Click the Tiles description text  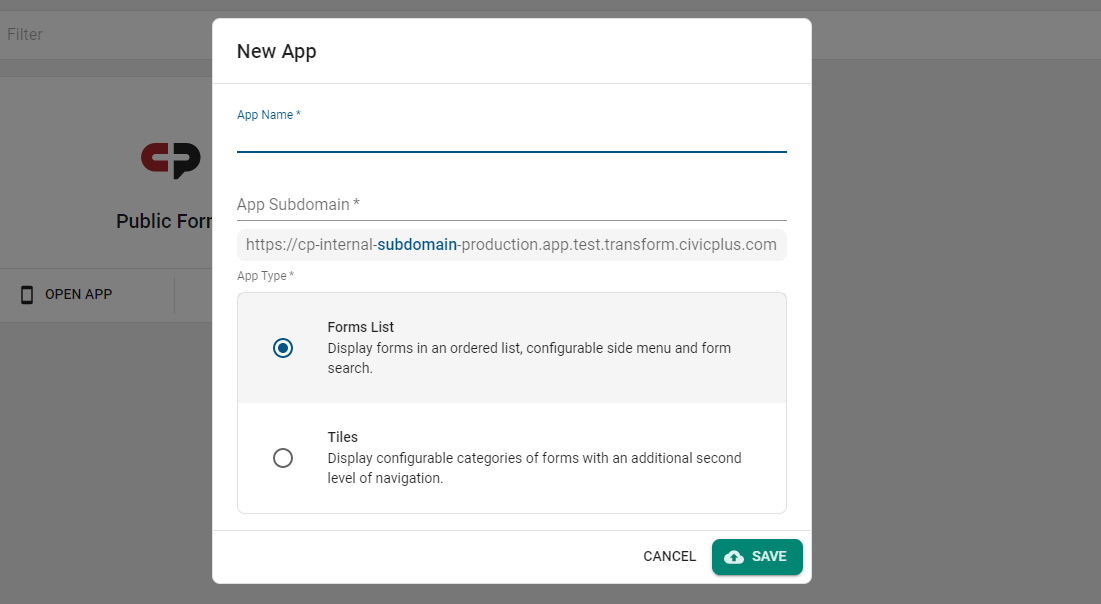(534, 468)
